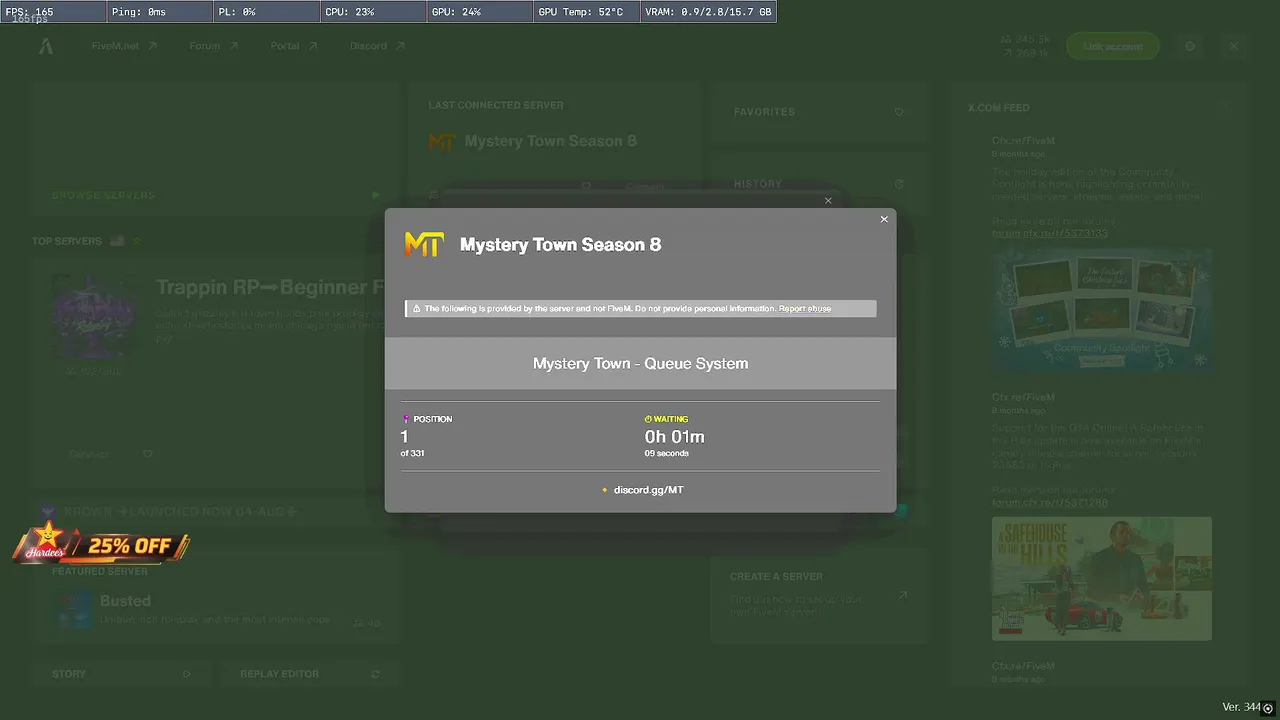This screenshot has width=1280, height=720.
Task: Click the warning triangle icon in the notice
Action: click(x=416, y=309)
